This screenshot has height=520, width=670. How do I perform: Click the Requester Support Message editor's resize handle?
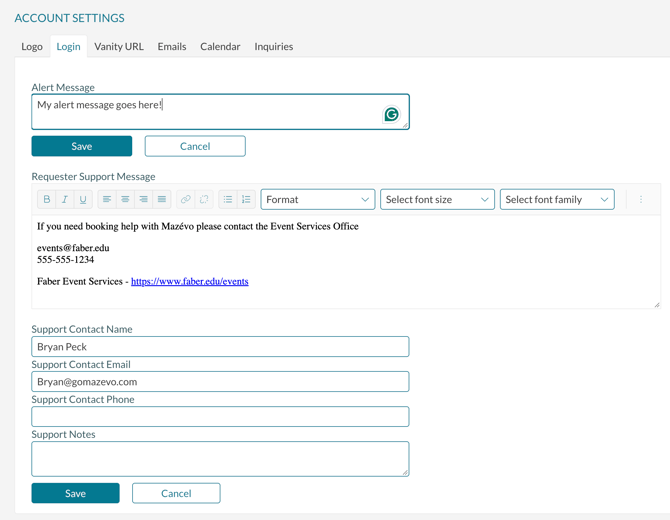click(x=657, y=305)
